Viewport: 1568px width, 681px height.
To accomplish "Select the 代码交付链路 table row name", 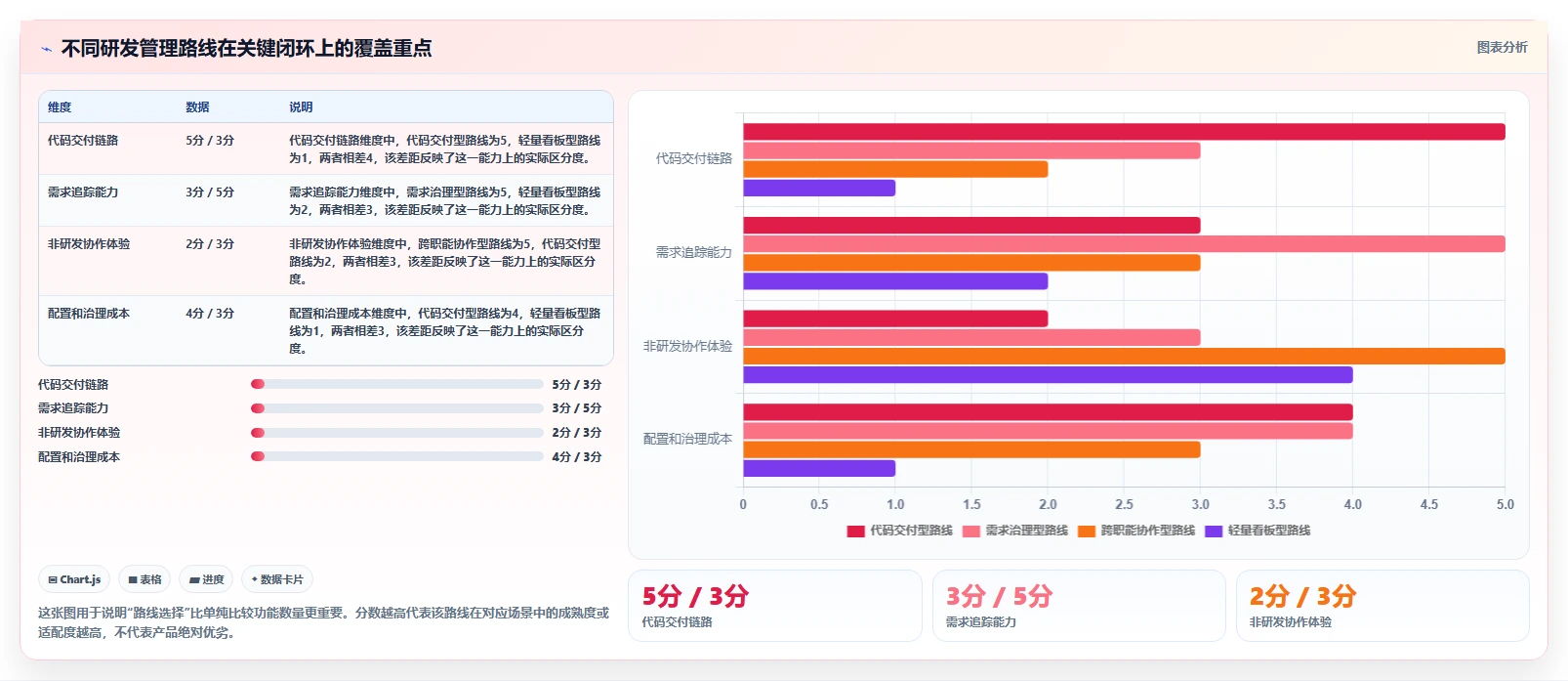I will coord(83,141).
